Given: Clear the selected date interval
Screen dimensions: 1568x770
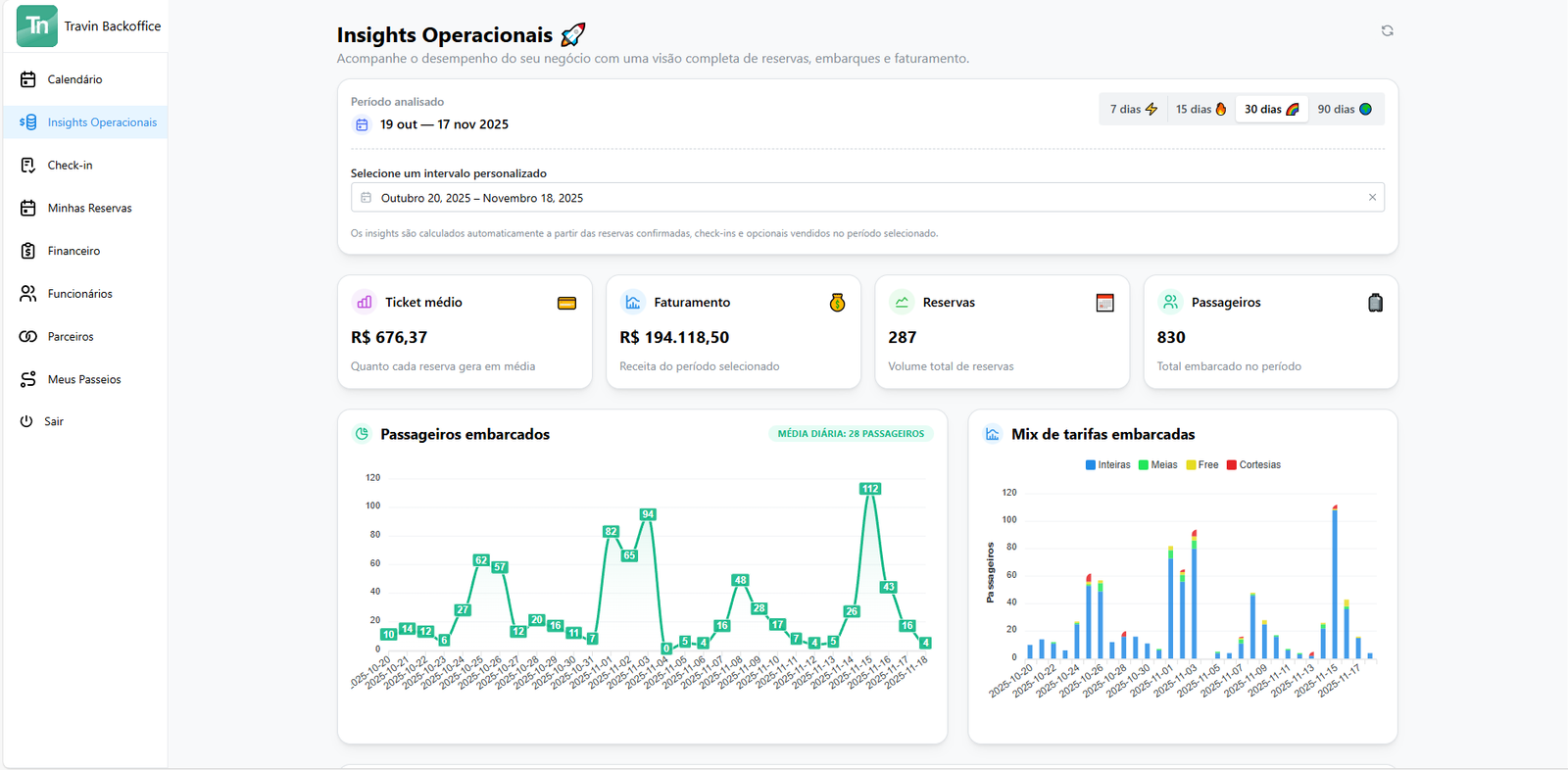Looking at the screenshot, I should 1372,198.
